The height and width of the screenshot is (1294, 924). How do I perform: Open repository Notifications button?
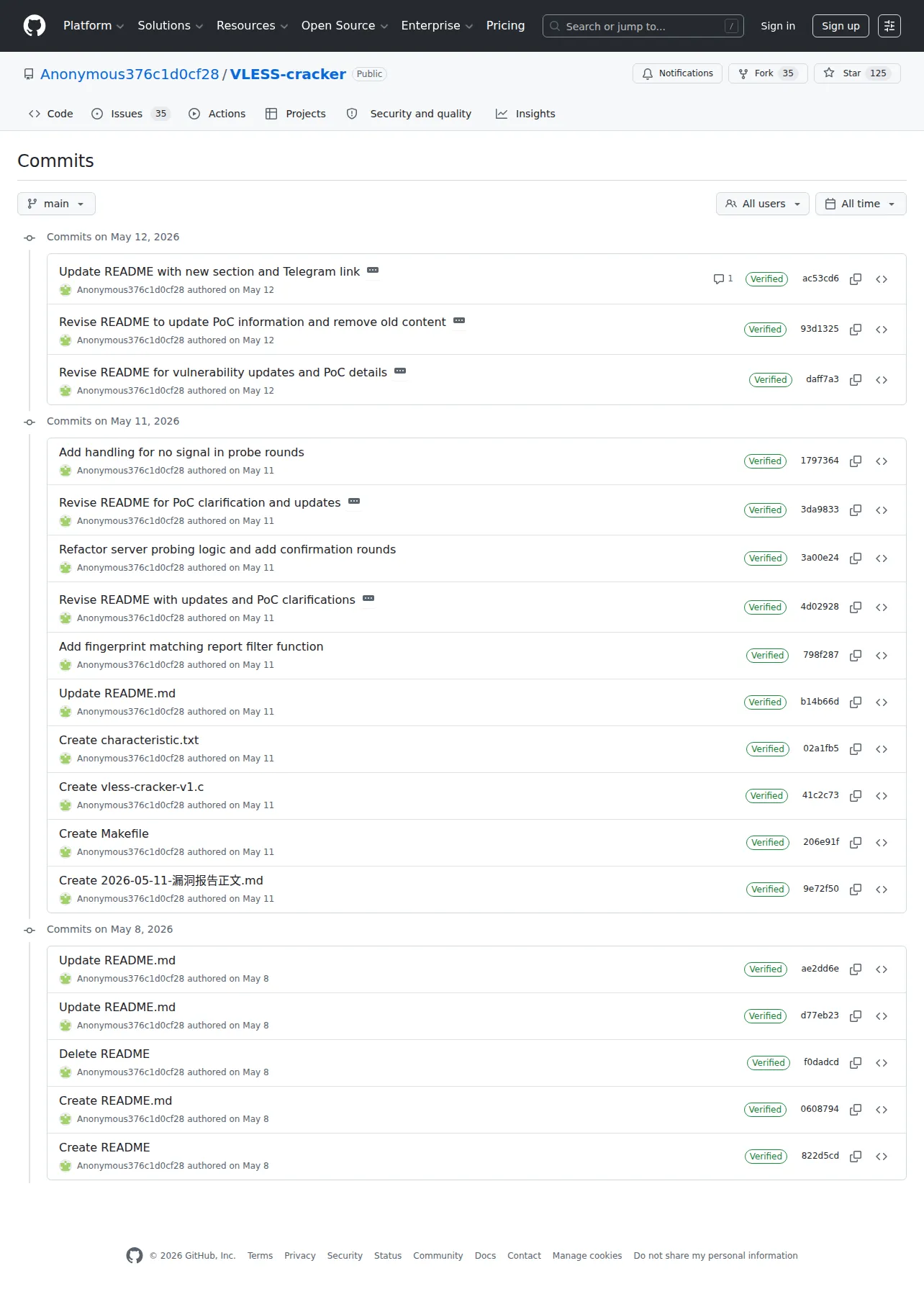[x=677, y=73]
